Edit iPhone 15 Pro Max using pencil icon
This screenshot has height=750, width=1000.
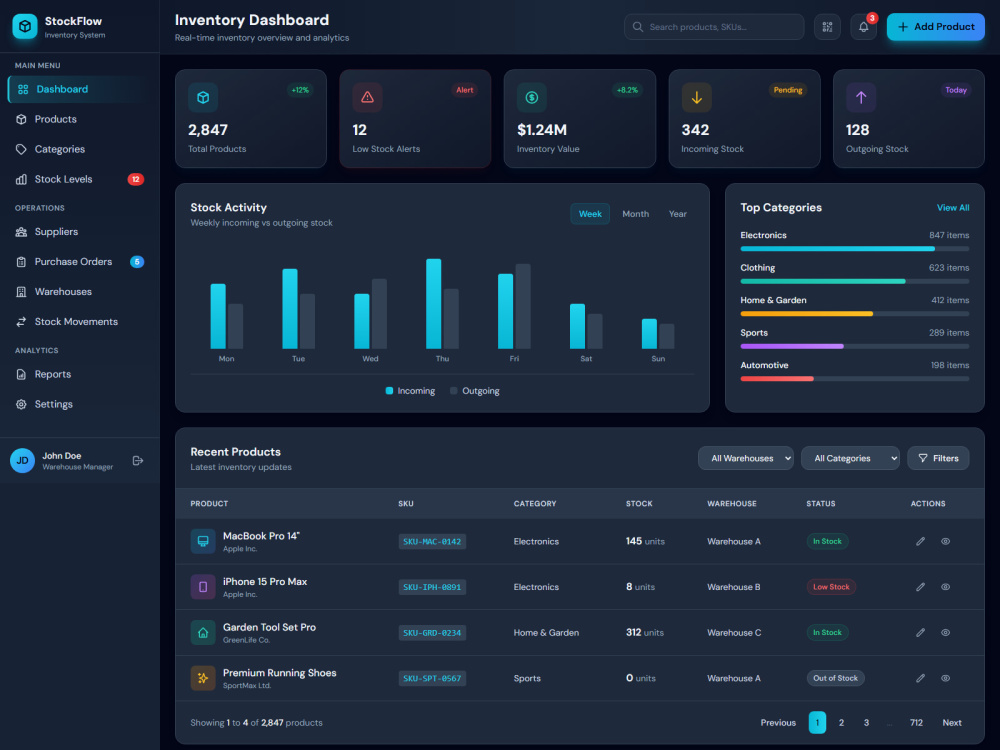920,587
